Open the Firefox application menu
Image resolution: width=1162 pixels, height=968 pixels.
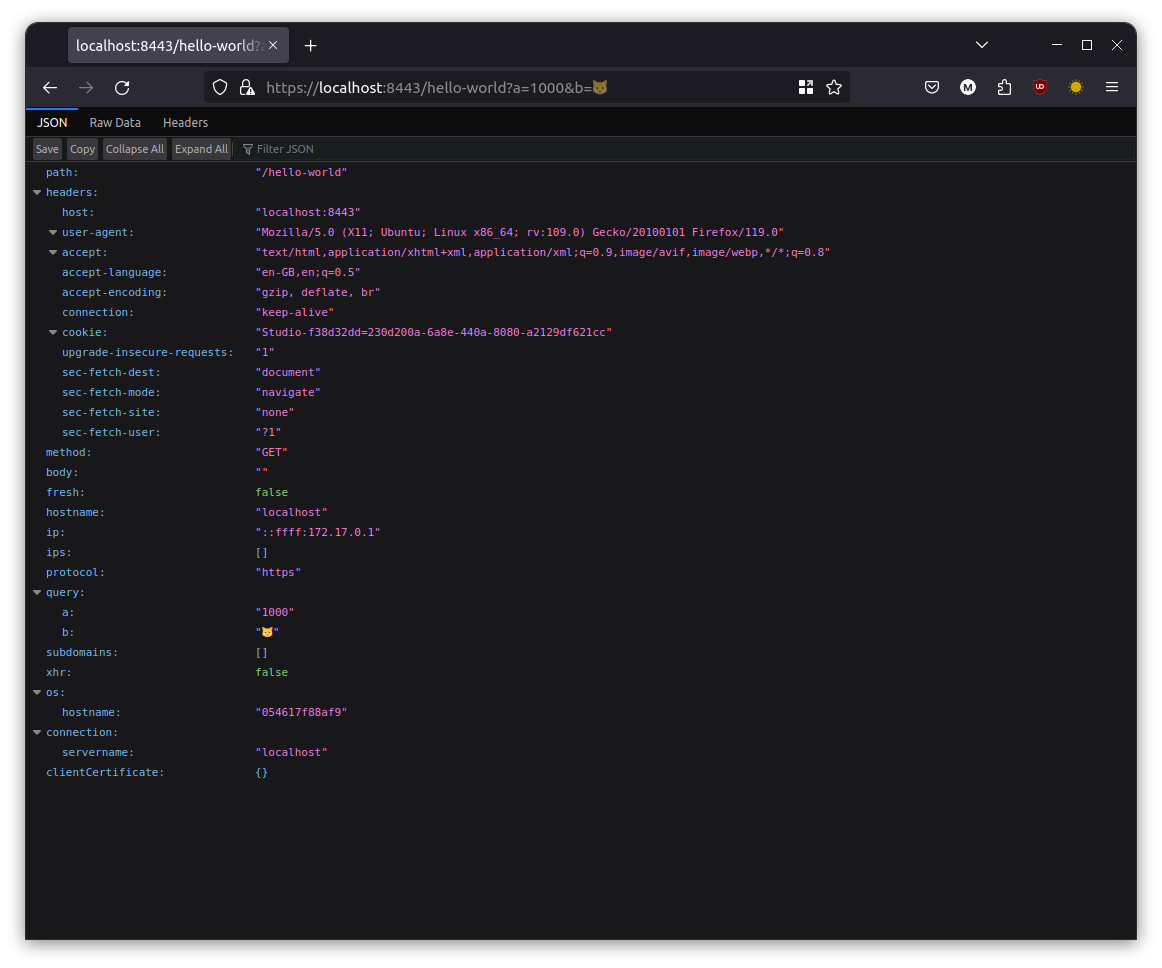point(1112,88)
